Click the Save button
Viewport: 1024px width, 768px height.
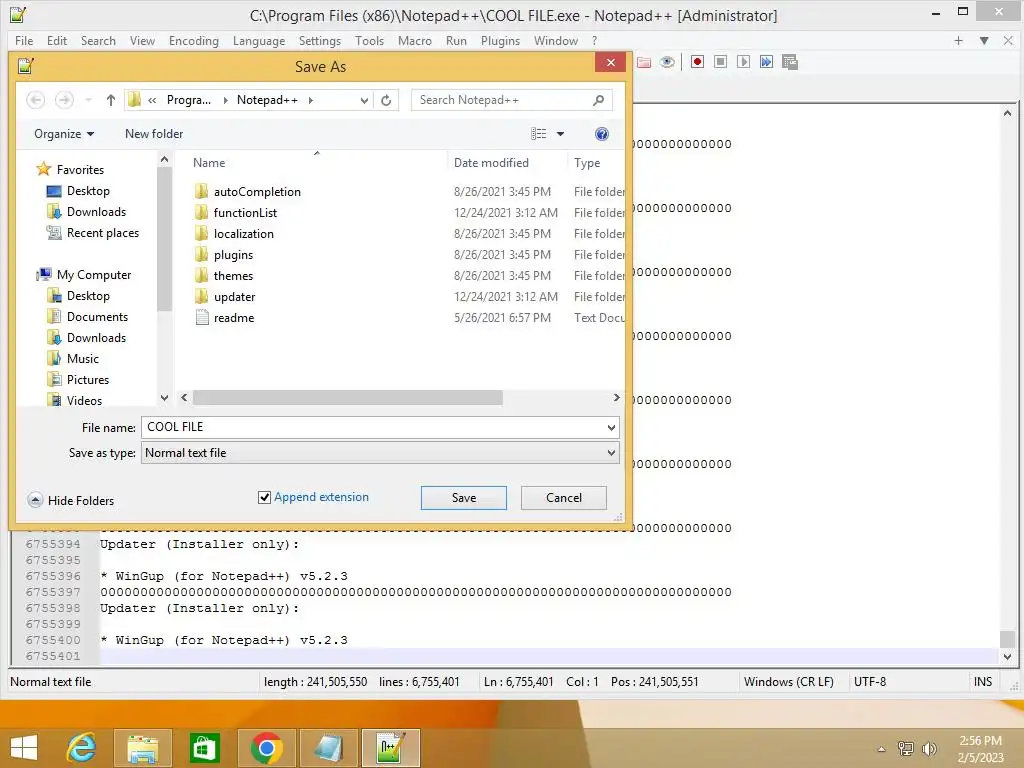464,498
